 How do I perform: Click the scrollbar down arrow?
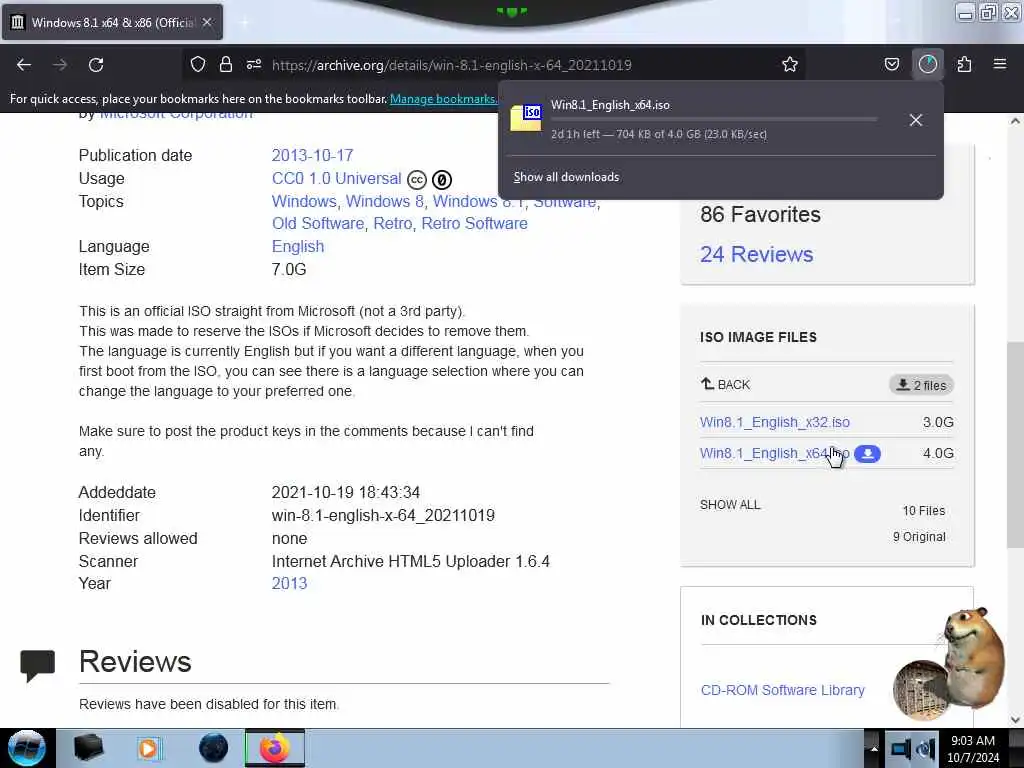(x=1015, y=720)
